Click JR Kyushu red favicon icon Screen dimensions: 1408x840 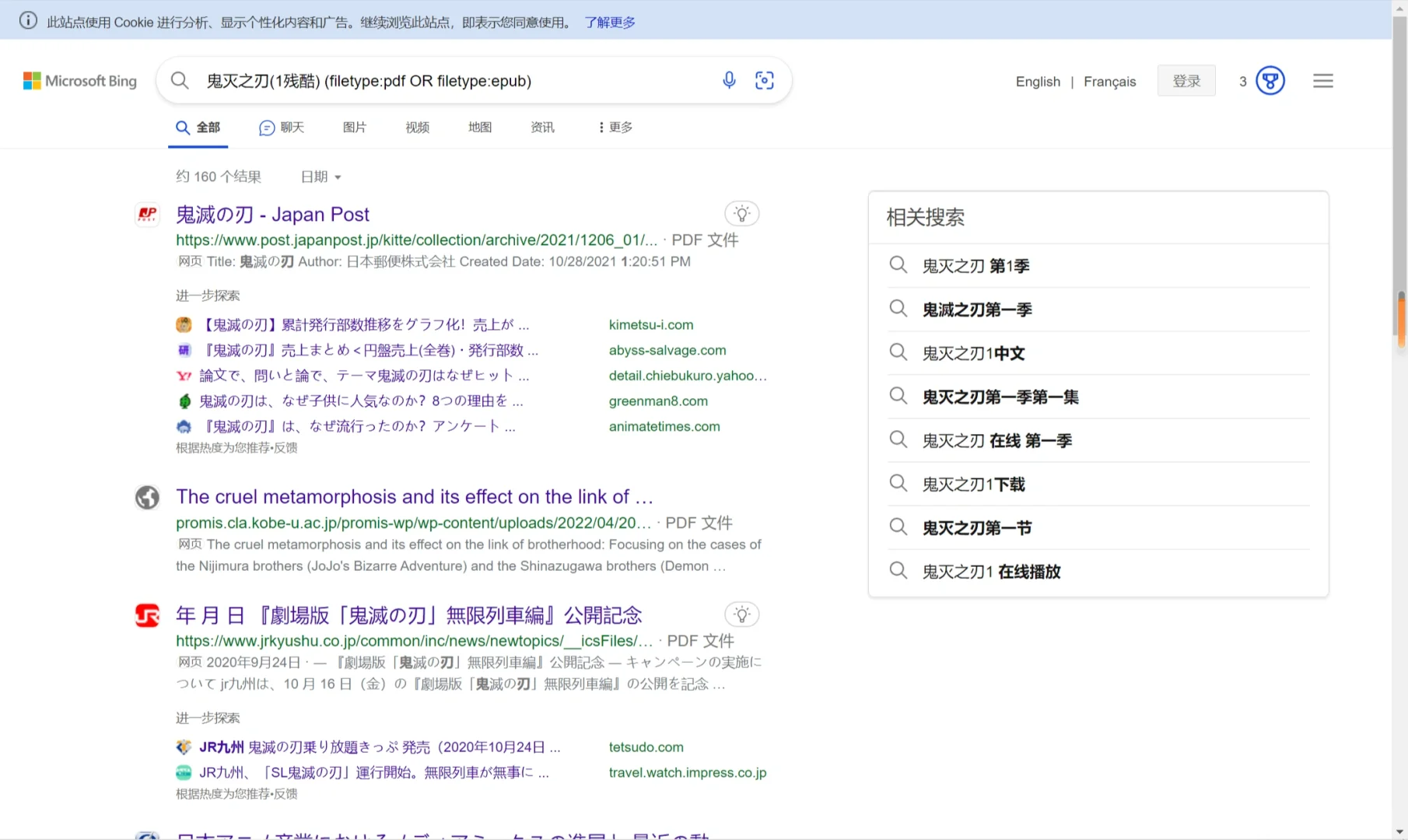(147, 615)
